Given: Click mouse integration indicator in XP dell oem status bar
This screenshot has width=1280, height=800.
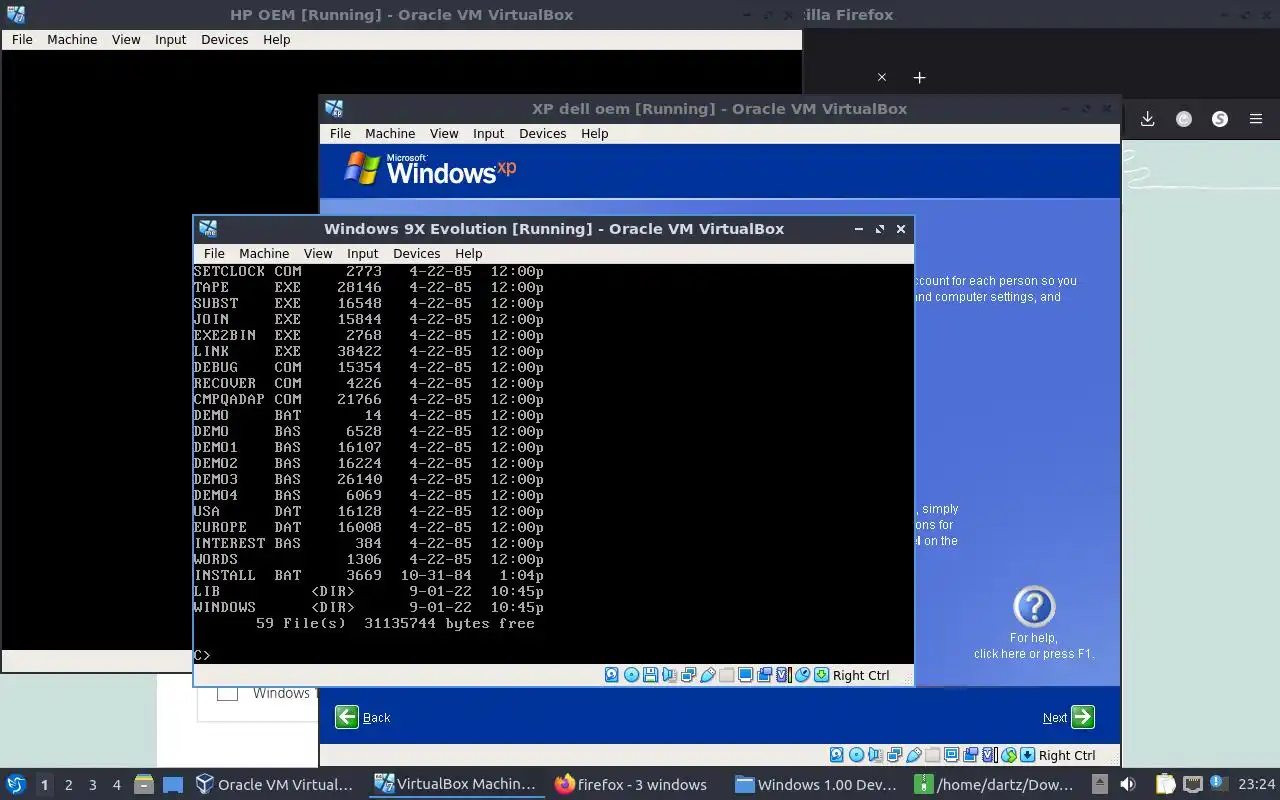Looking at the screenshot, I should click(x=1009, y=755).
